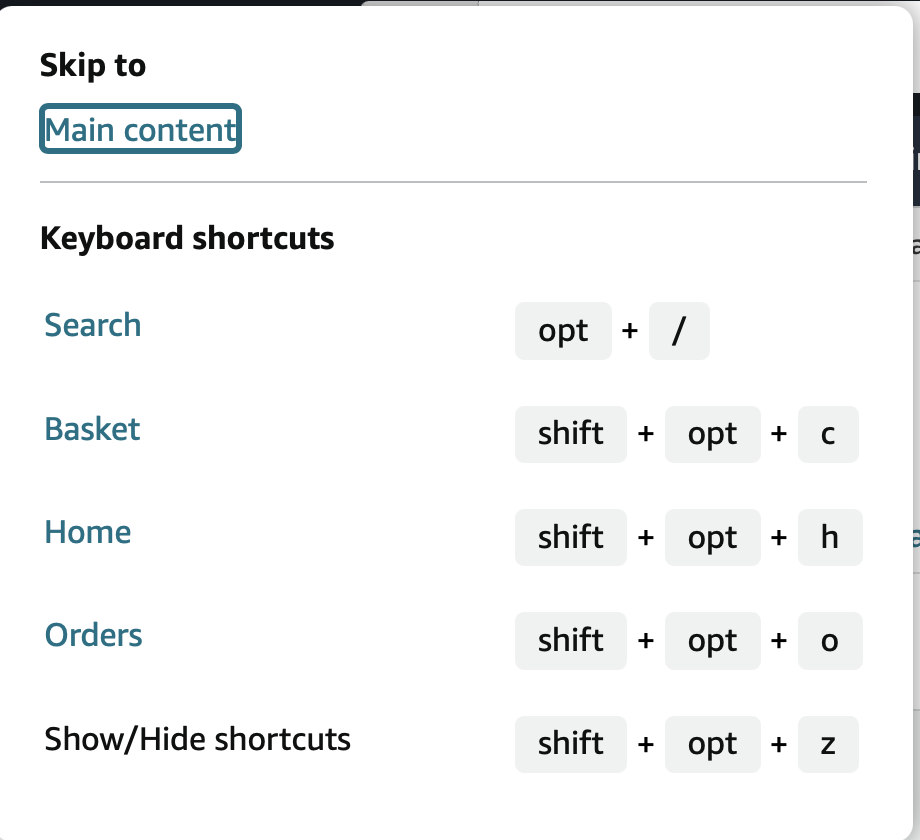Screen dimensions: 920x840
Task: Click the opt key in Orders row
Action: coord(712,641)
